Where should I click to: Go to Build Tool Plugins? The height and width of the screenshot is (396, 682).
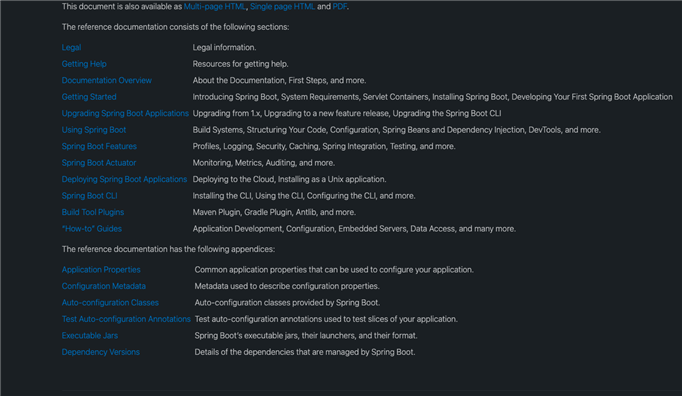tap(93, 212)
